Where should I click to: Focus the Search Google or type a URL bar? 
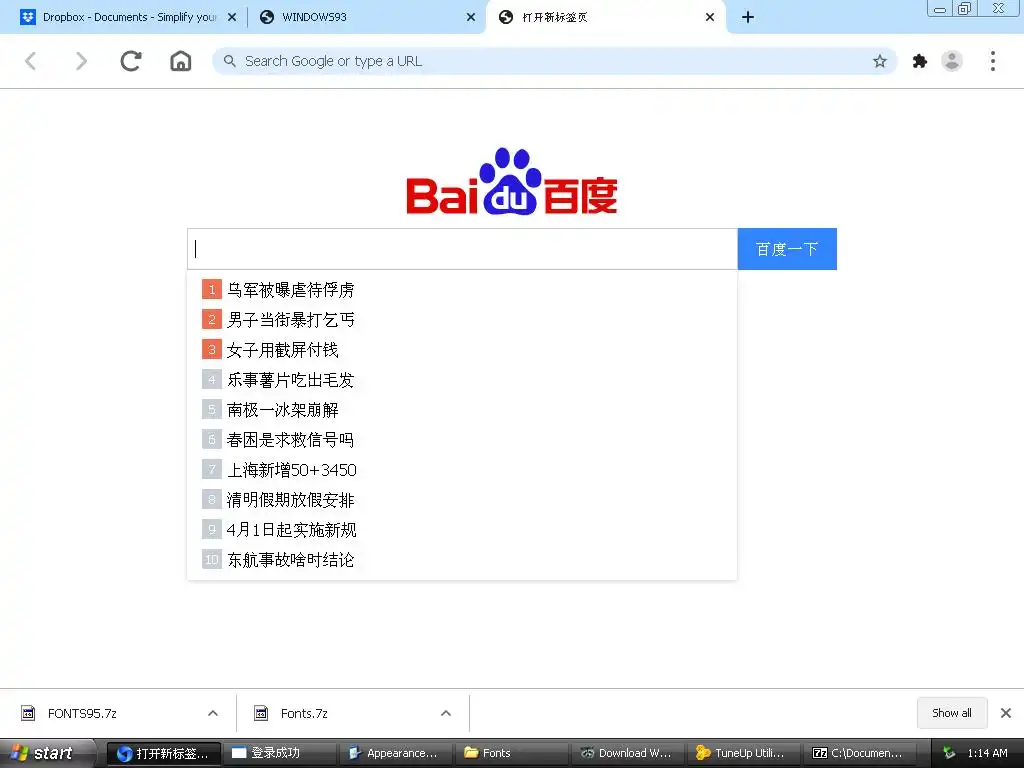point(555,61)
